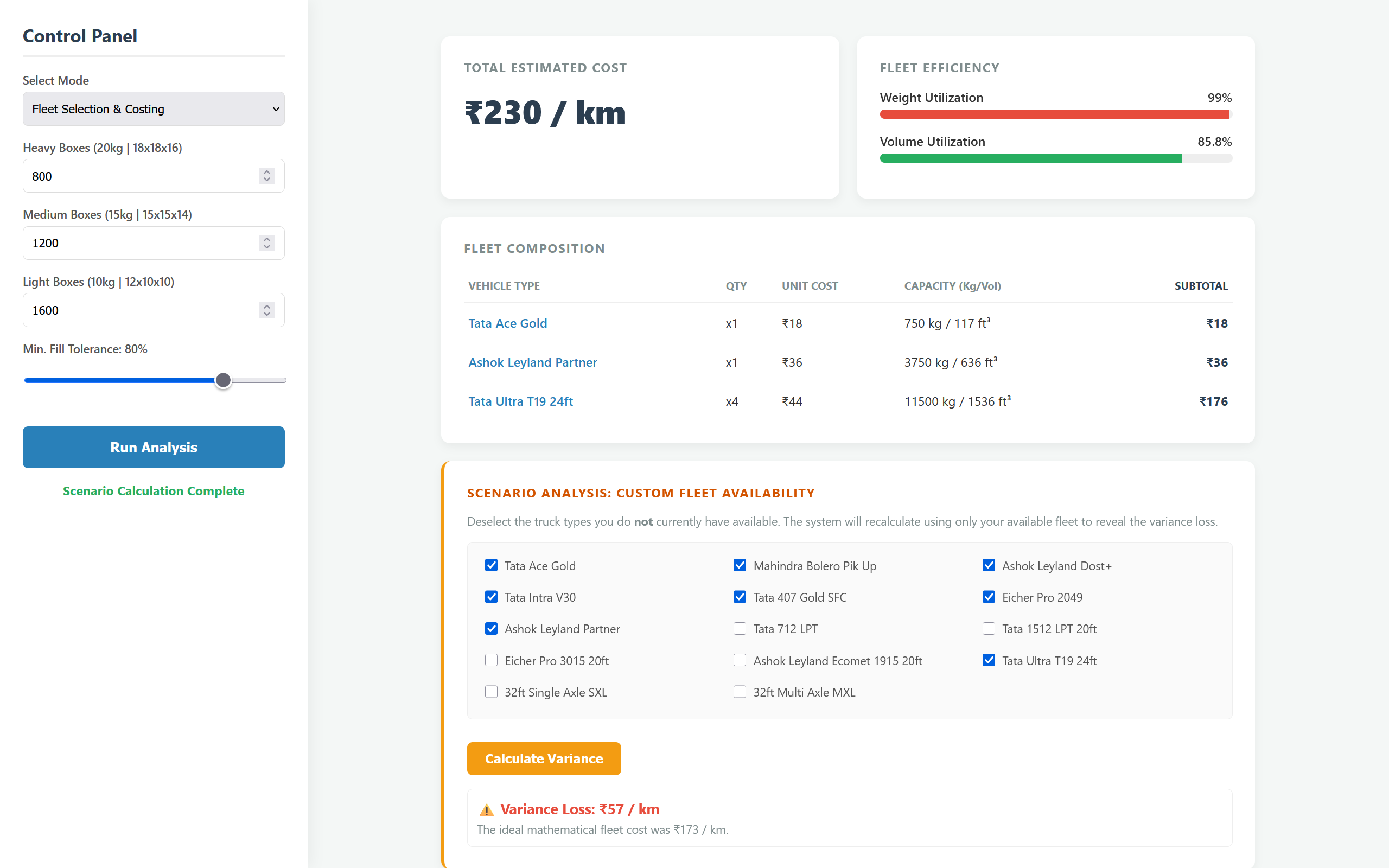
Task: Deselect the Tata Ultra T19 24ft checkbox
Action: click(x=989, y=660)
